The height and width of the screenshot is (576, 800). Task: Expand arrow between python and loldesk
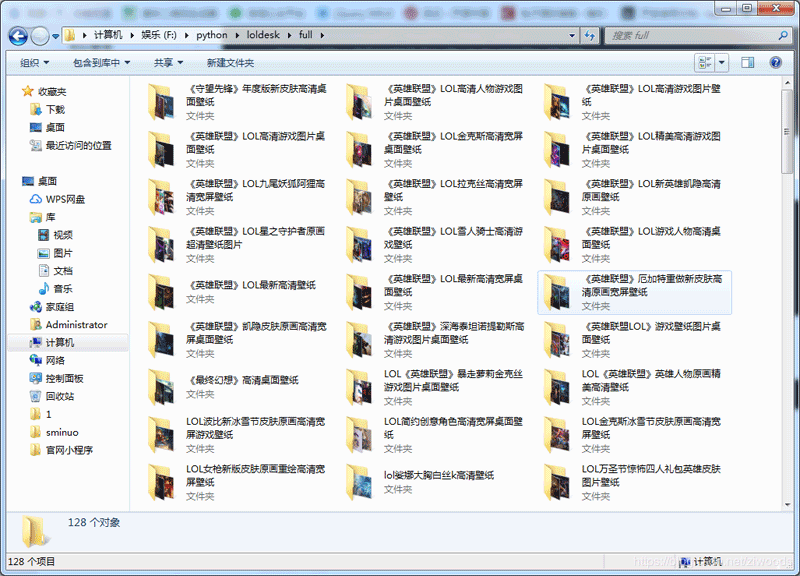pos(237,35)
